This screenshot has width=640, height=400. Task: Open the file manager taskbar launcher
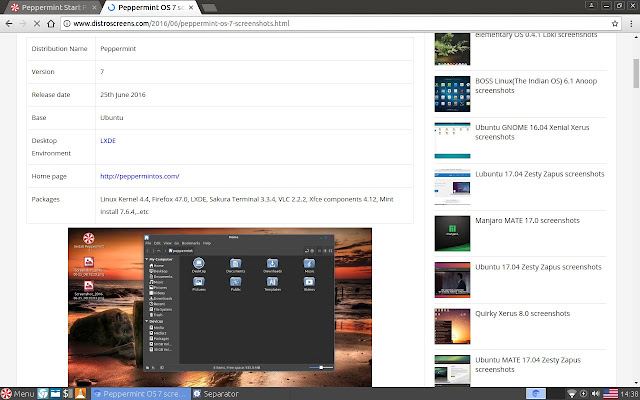coord(56,393)
